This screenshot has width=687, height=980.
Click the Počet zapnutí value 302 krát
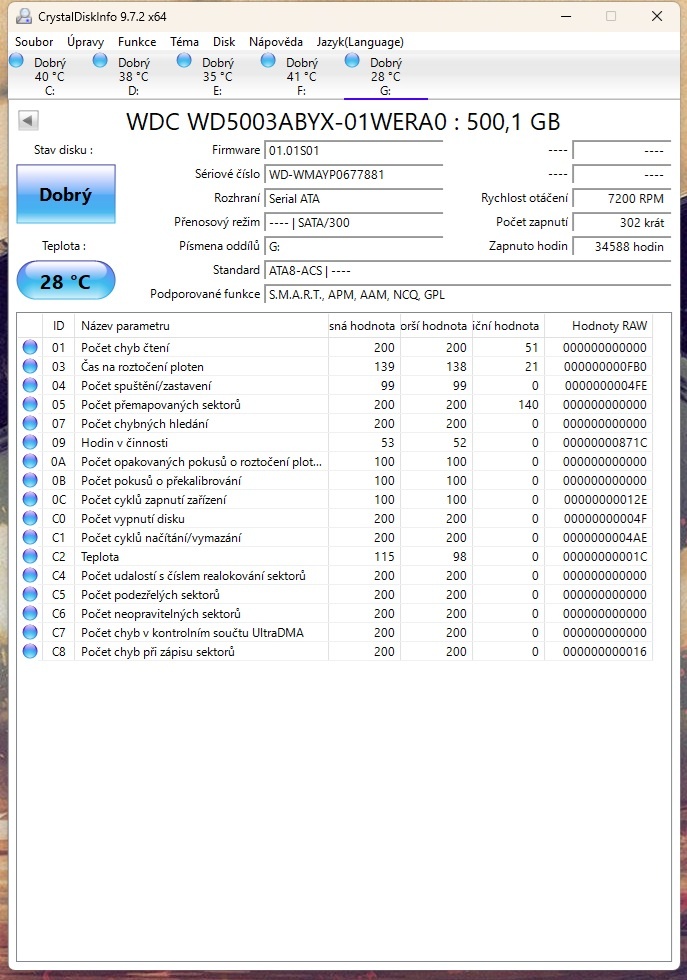tap(621, 222)
